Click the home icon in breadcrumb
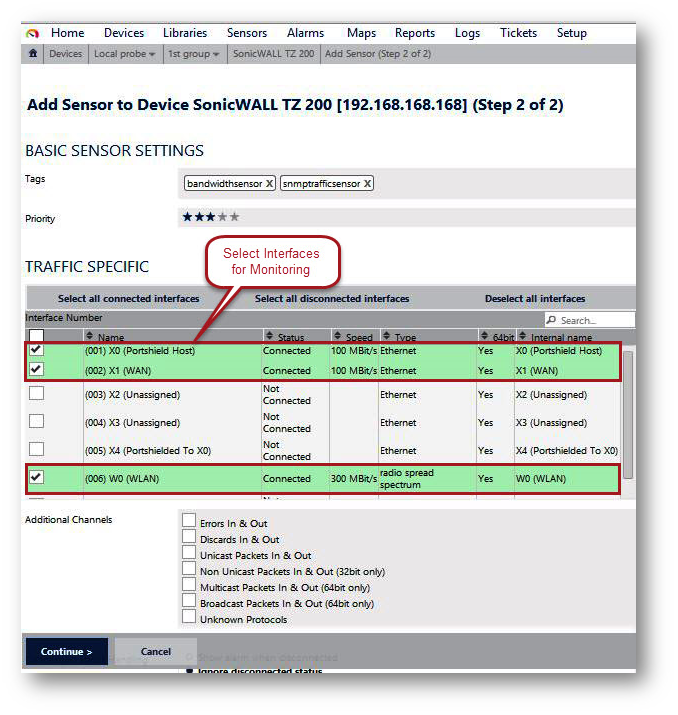This screenshot has height=715, width=678. click(33, 54)
